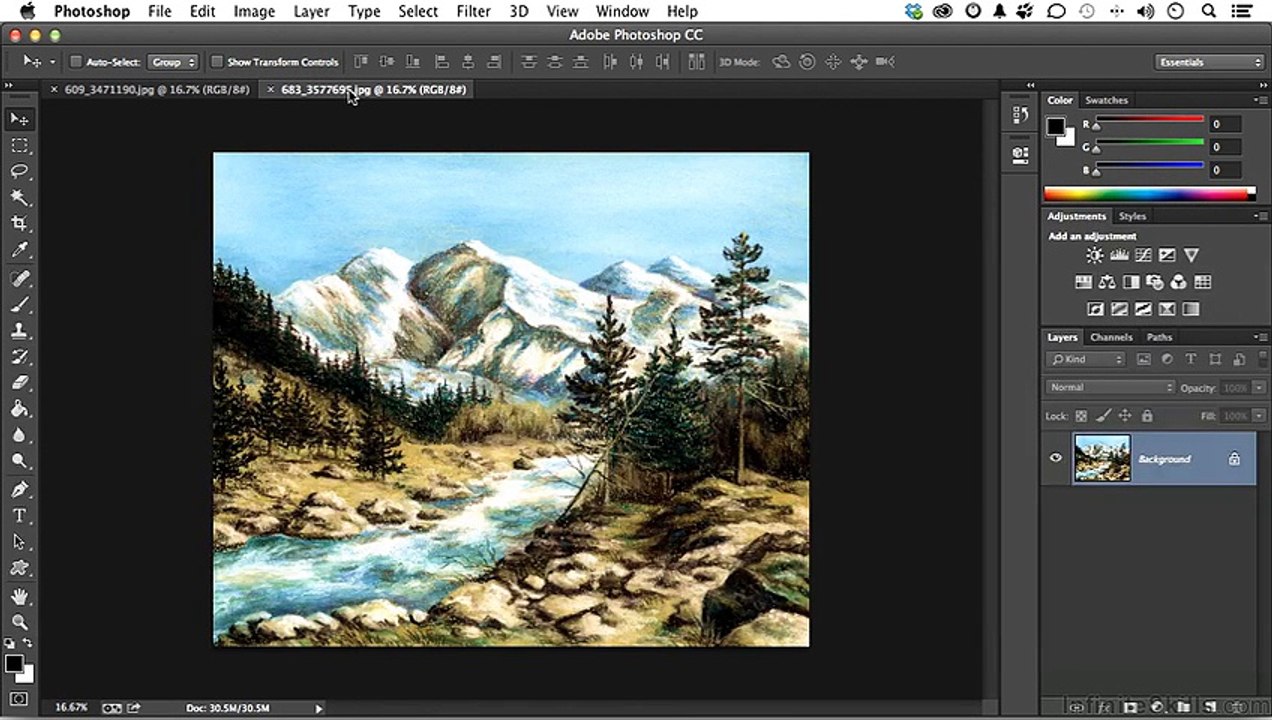Open the Move tool preset picker arrow
This screenshot has width=1272, height=720.
click(52, 62)
